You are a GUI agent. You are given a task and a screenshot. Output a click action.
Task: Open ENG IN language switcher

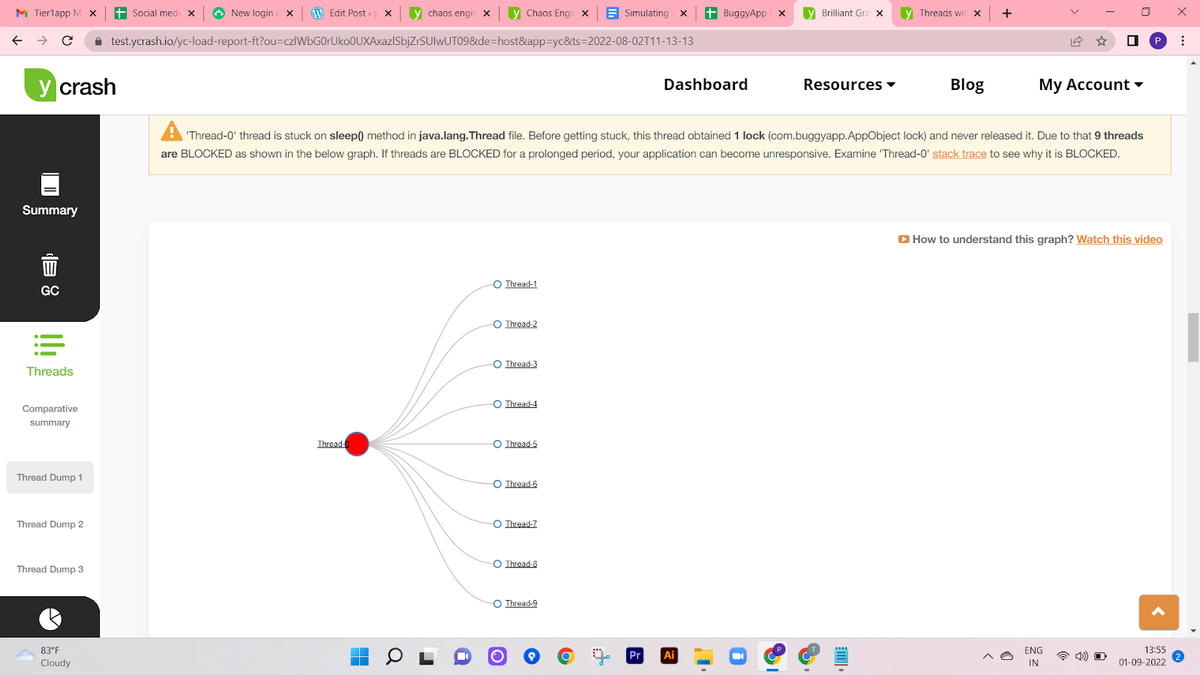click(x=1034, y=656)
